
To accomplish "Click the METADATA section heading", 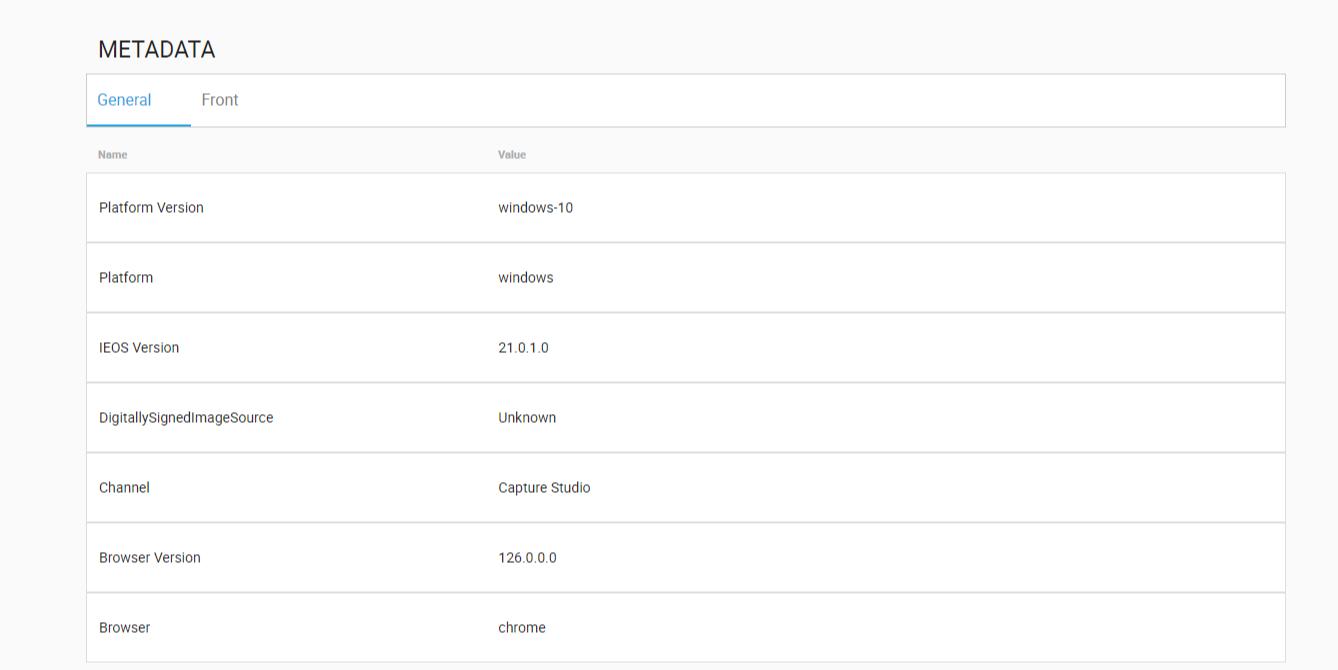I will [x=156, y=49].
